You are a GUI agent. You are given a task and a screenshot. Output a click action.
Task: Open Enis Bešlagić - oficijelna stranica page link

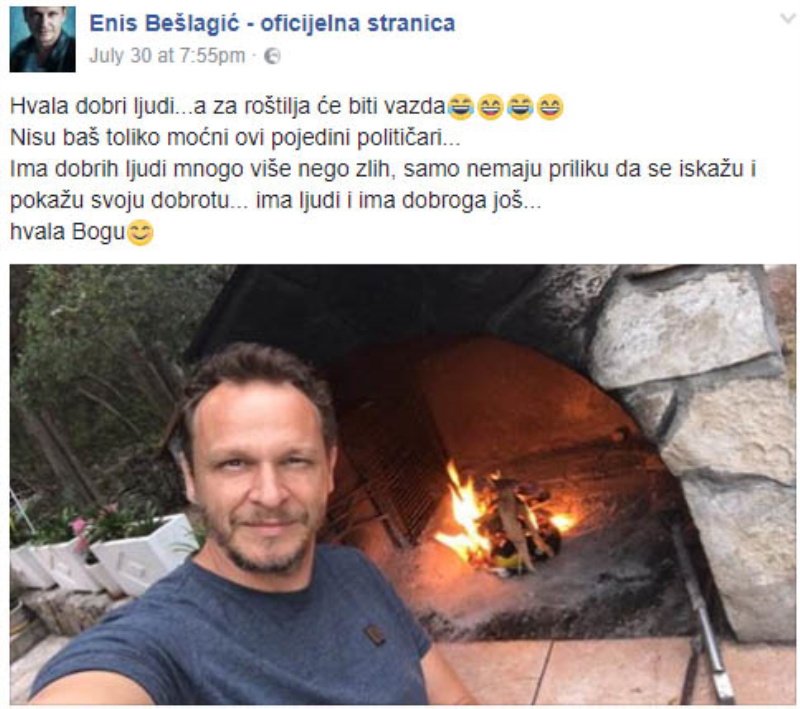[272, 23]
